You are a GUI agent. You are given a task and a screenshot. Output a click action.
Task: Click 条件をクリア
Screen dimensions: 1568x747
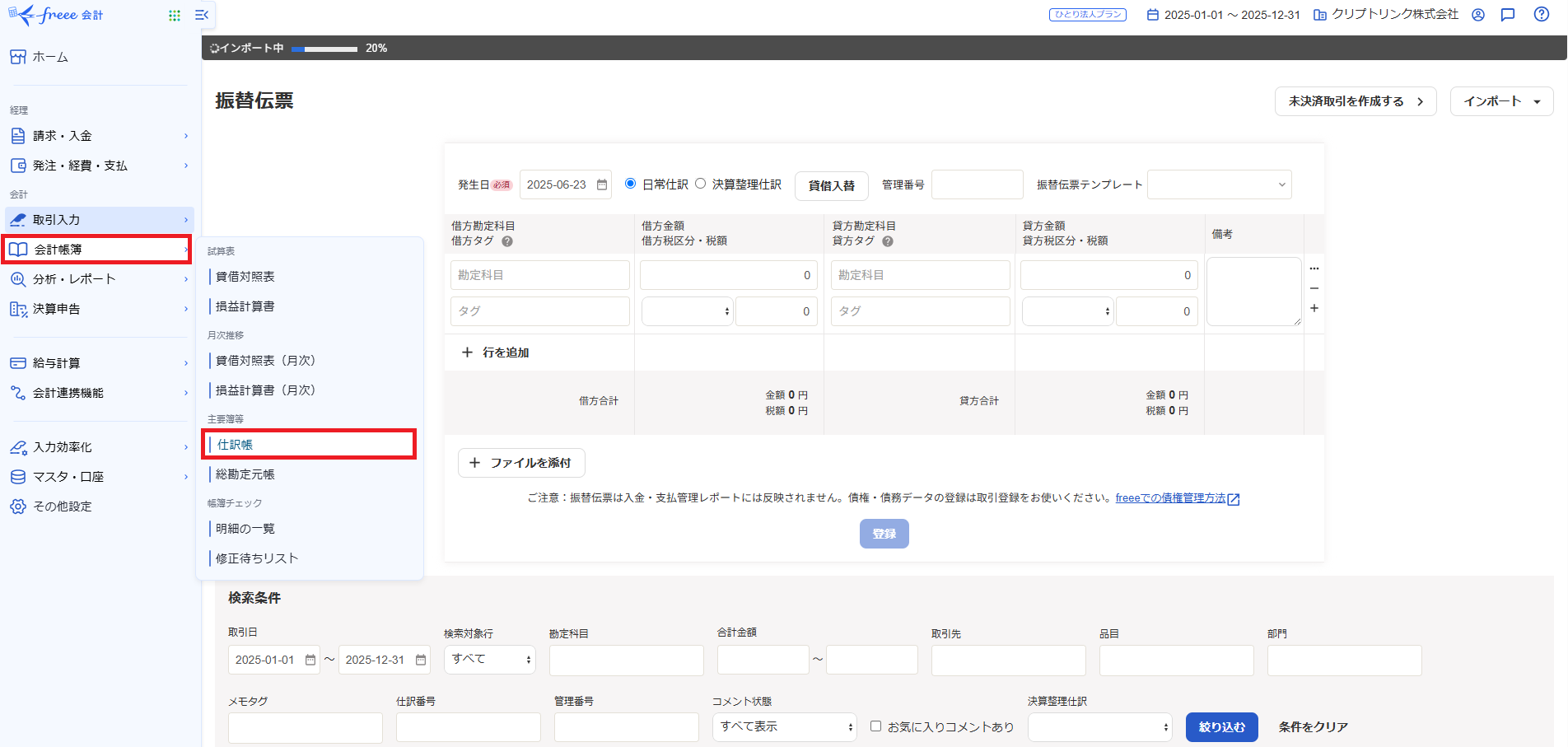tap(1314, 727)
